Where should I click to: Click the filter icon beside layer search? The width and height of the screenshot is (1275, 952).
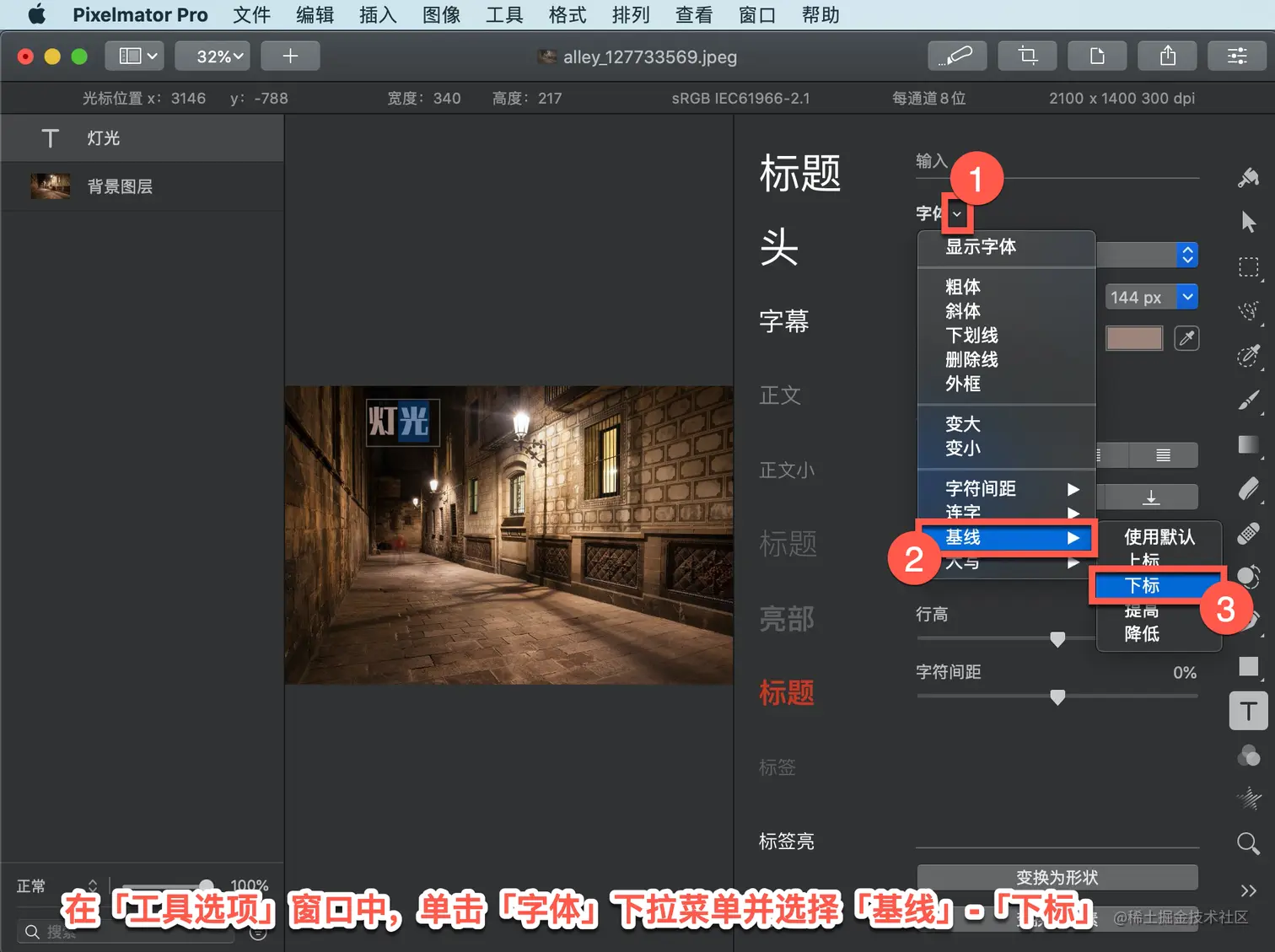[x=259, y=932]
